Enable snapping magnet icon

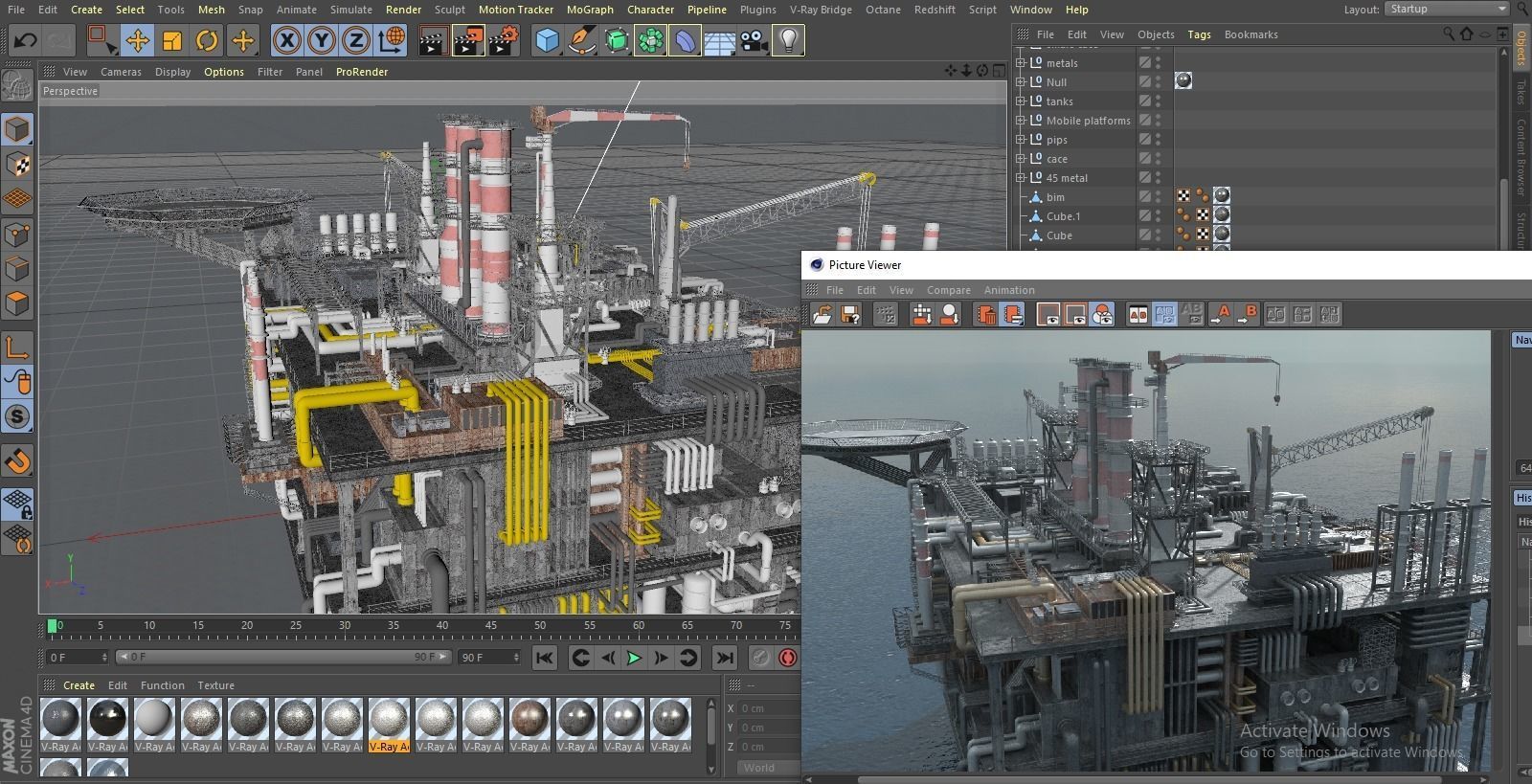pos(18,461)
